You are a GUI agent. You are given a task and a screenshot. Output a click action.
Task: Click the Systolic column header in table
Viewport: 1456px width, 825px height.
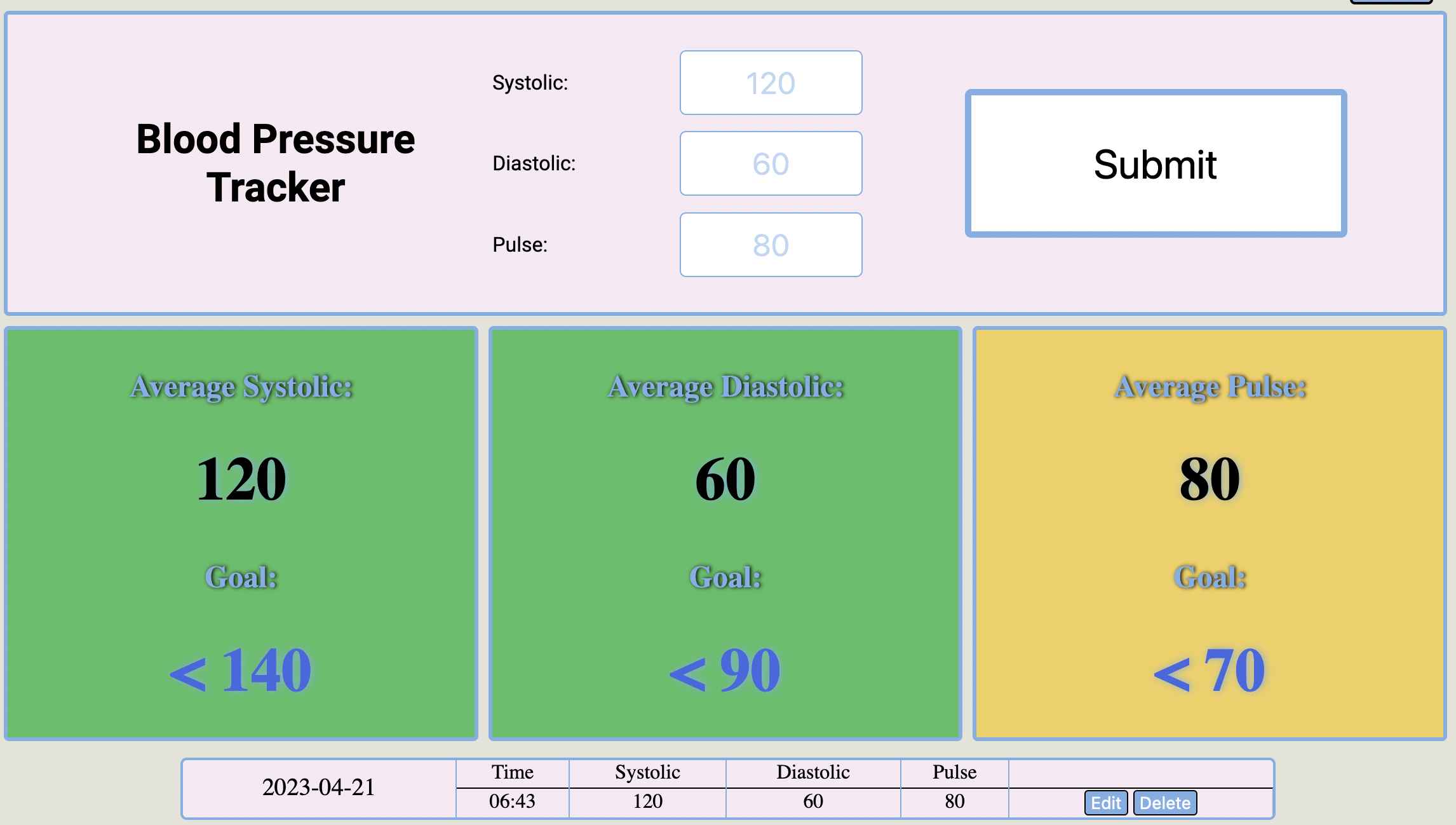(x=647, y=772)
